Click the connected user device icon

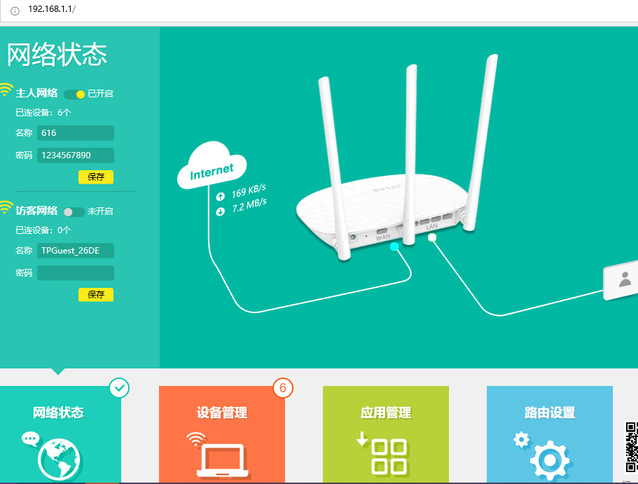[621, 280]
